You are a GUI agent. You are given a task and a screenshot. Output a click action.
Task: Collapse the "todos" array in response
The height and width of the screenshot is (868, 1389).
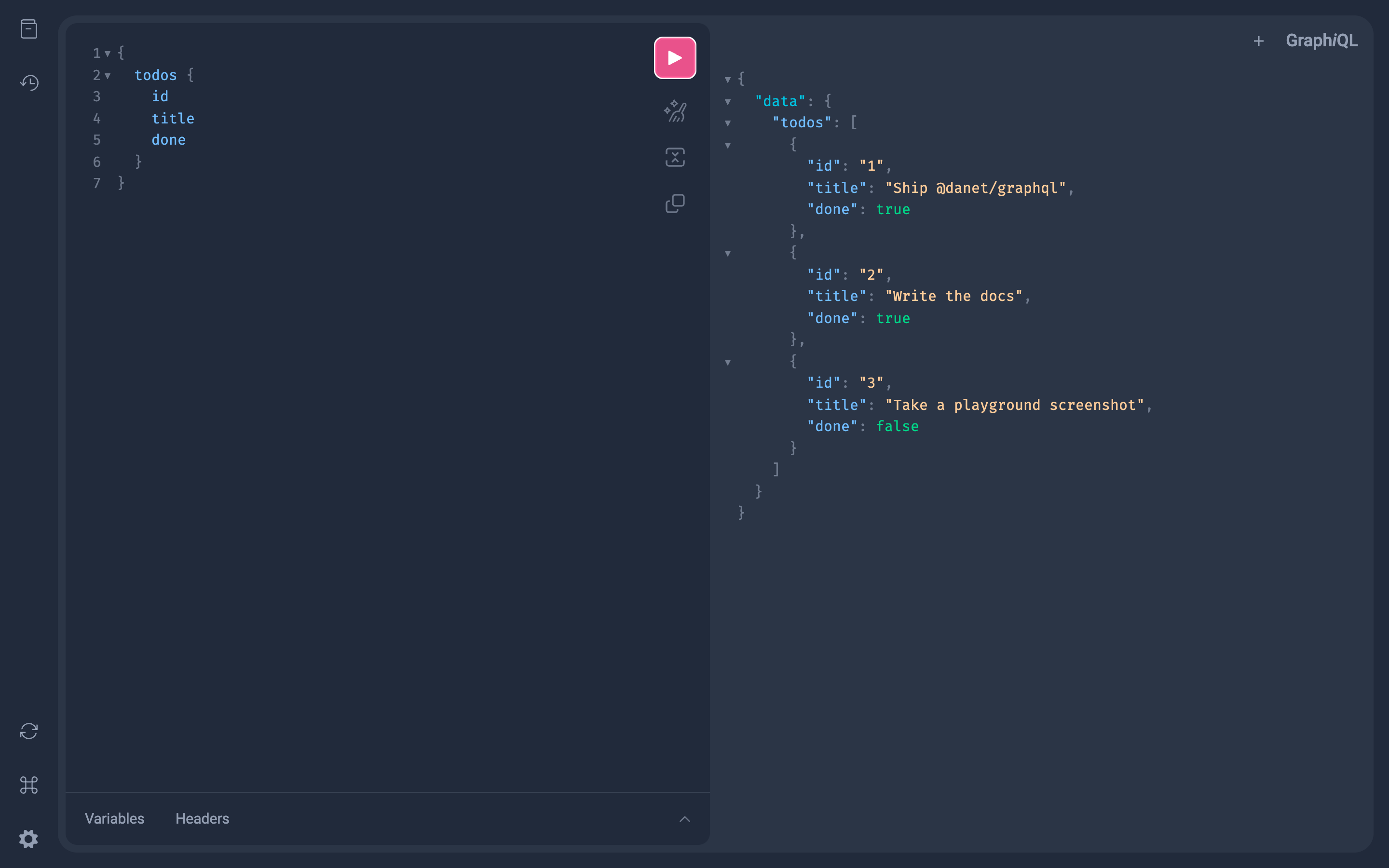click(727, 123)
